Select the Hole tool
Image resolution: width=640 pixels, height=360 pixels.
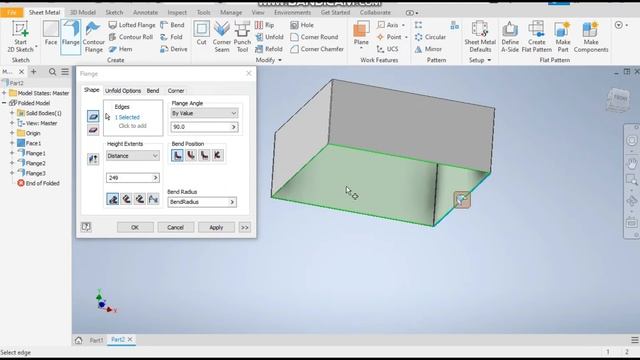[302, 25]
